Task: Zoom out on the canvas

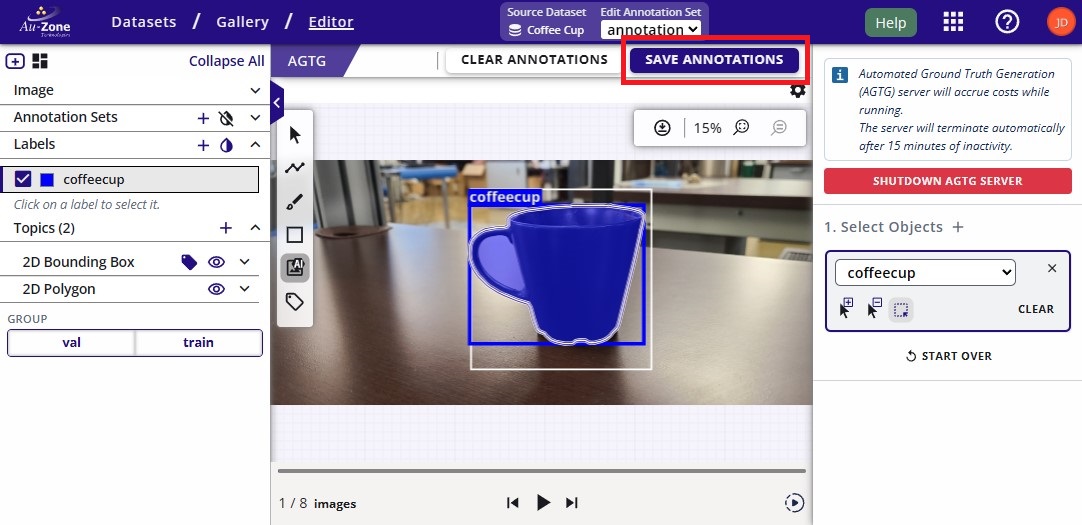Action: (779, 128)
